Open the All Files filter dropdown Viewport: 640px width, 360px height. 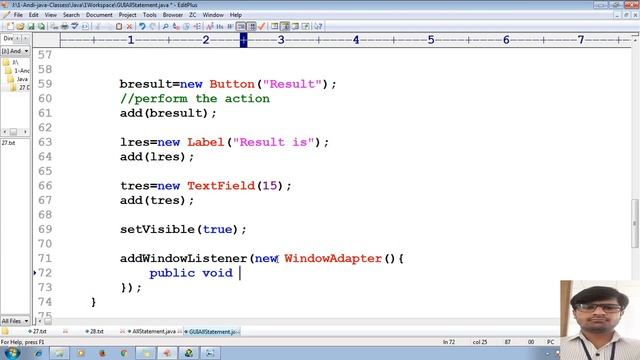pos(26,321)
